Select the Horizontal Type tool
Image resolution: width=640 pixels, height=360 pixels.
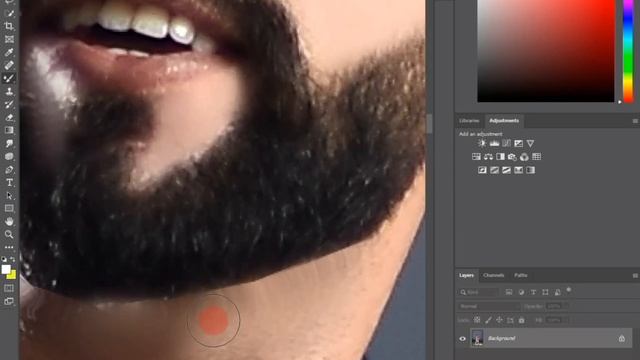[9, 182]
